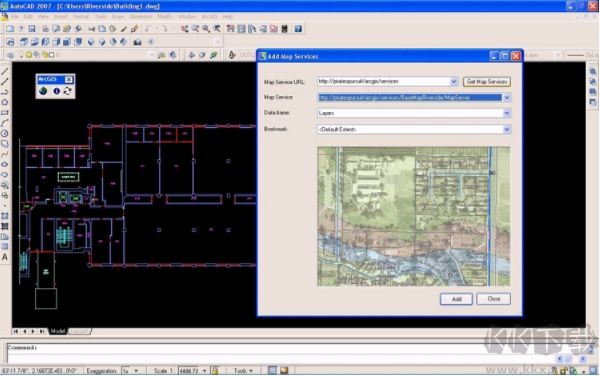Open the File menu
Screen dimensions: 600x376
pos(15,17)
